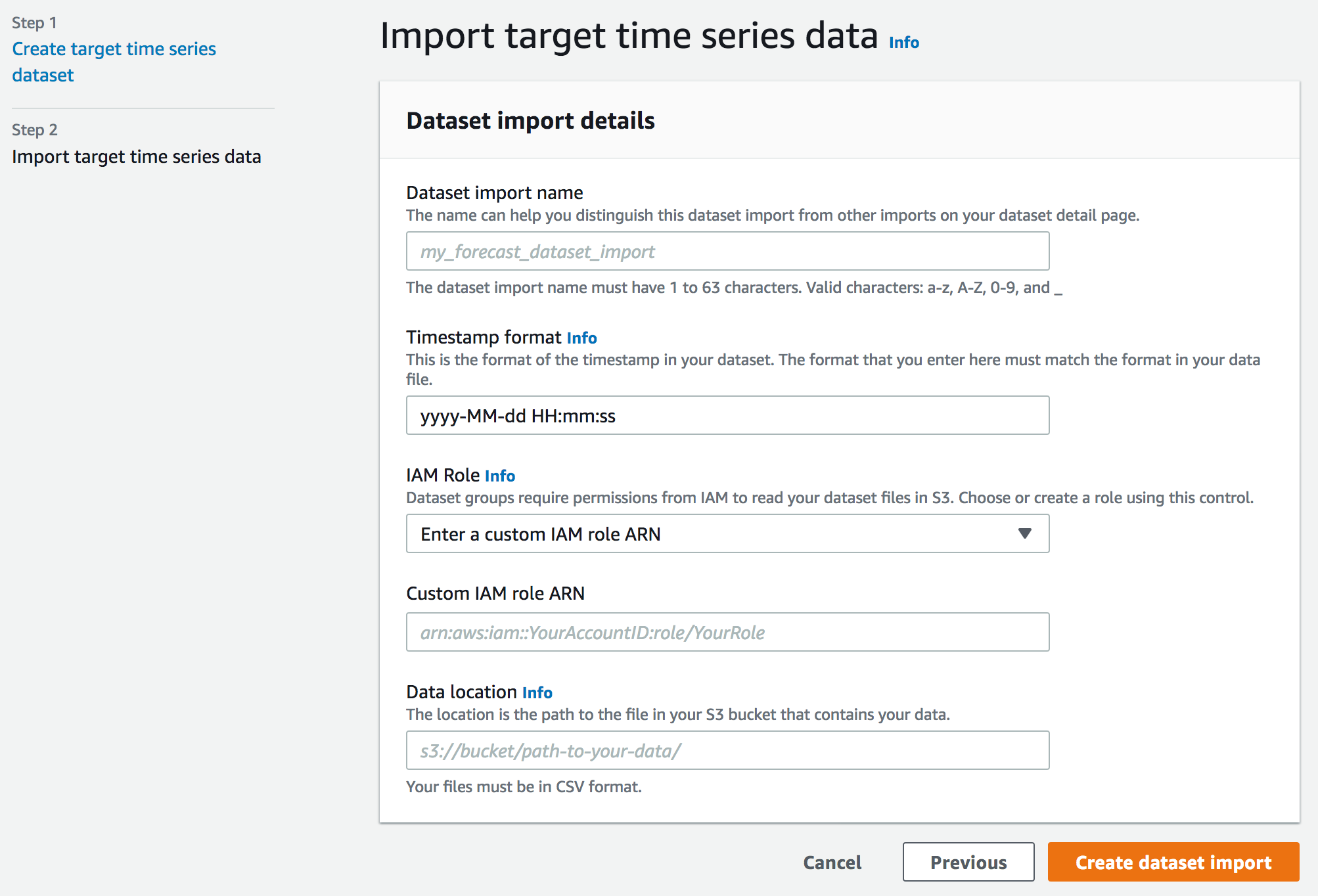Cancel the dataset import wizard
The width and height of the screenshot is (1318, 896).
832,862
